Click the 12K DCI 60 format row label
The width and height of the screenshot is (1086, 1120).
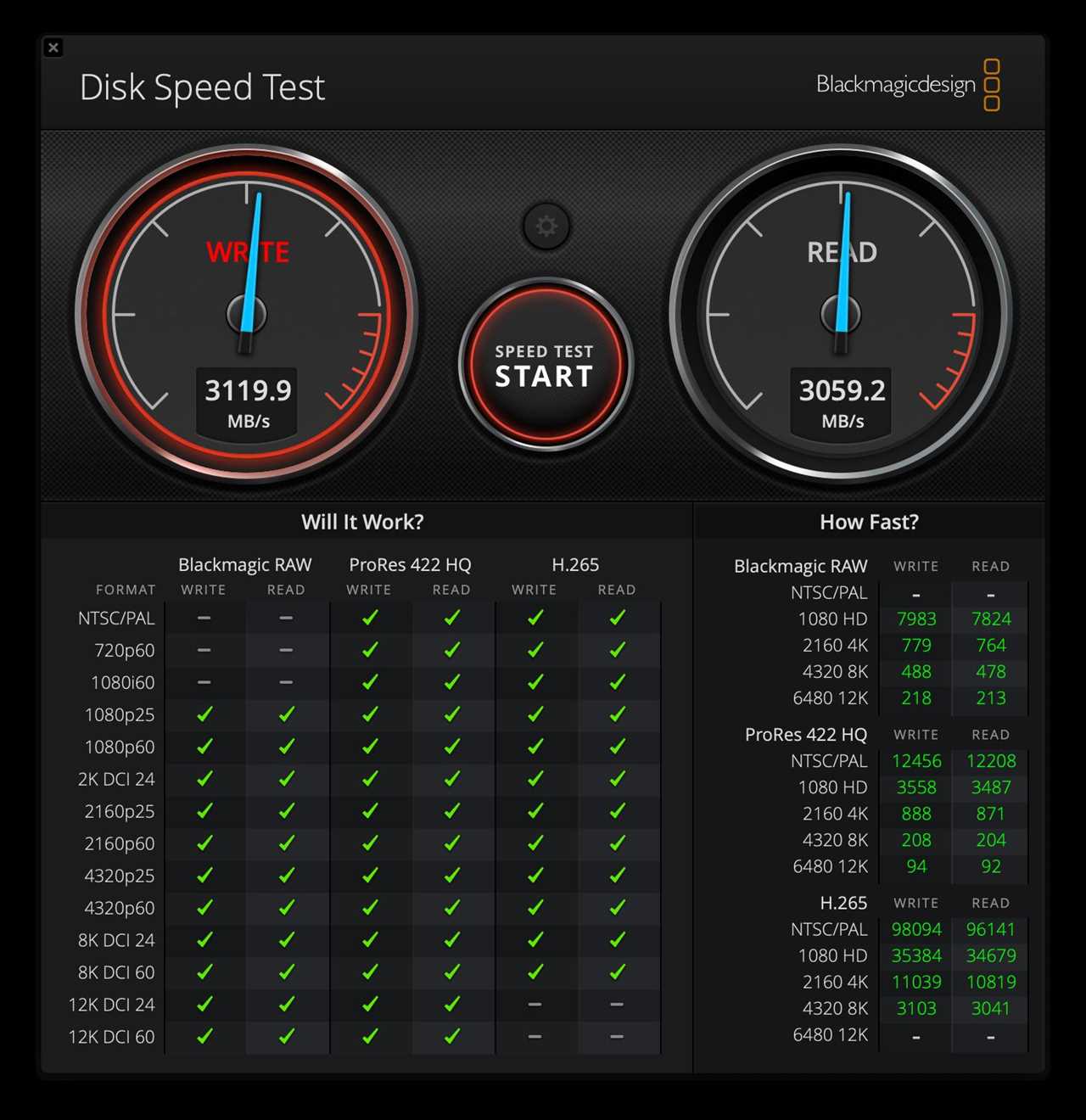coord(112,1038)
